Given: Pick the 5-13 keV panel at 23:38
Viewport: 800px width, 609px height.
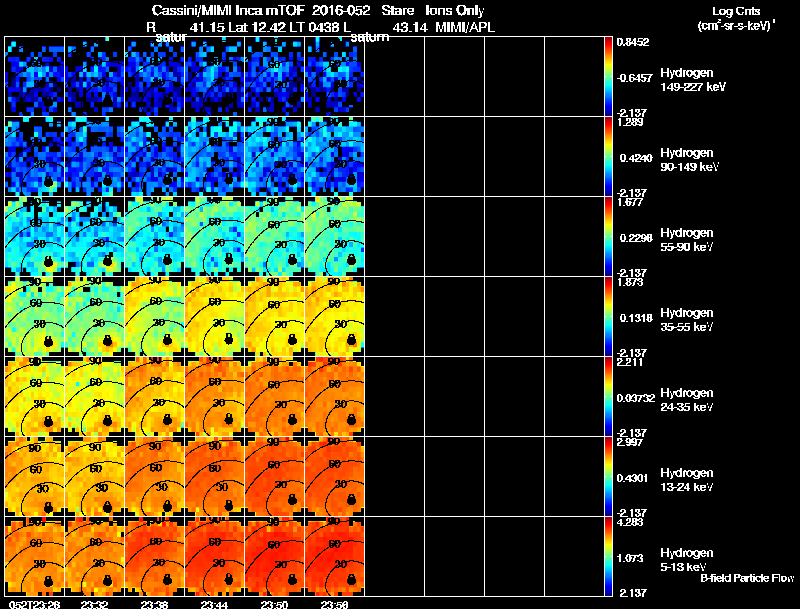Looking at the screenshot, I should point(155,556).
